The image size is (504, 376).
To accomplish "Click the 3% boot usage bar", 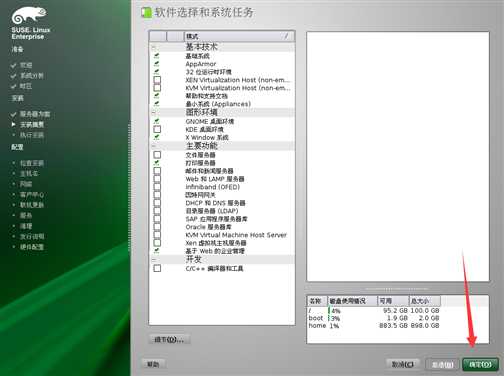I will tap(334, 318).
